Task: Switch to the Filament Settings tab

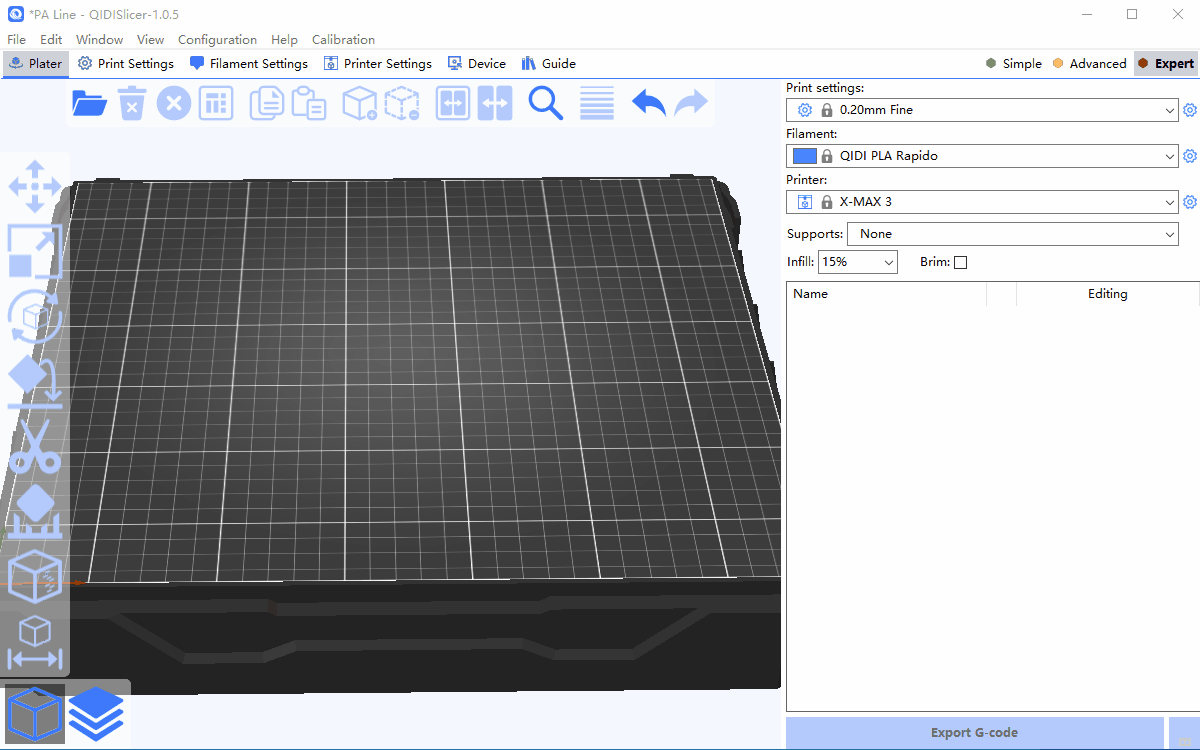Action: 248,63
